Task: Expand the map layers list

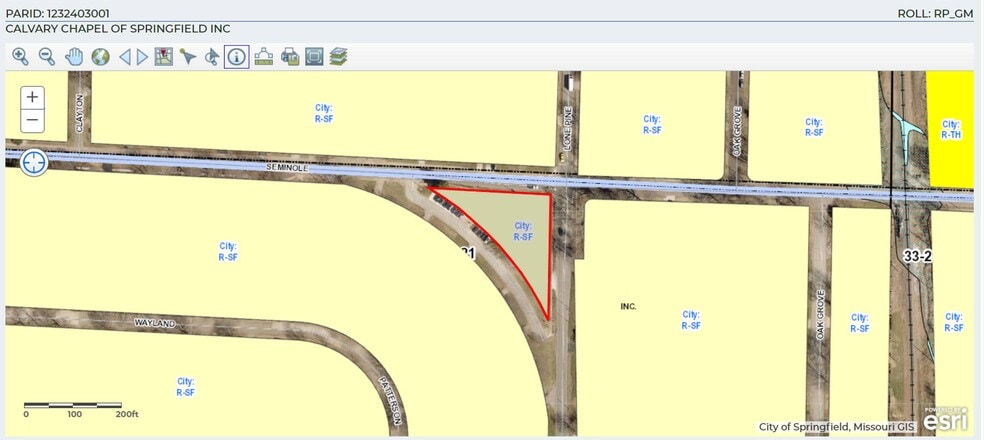Action: pos(338,57)
